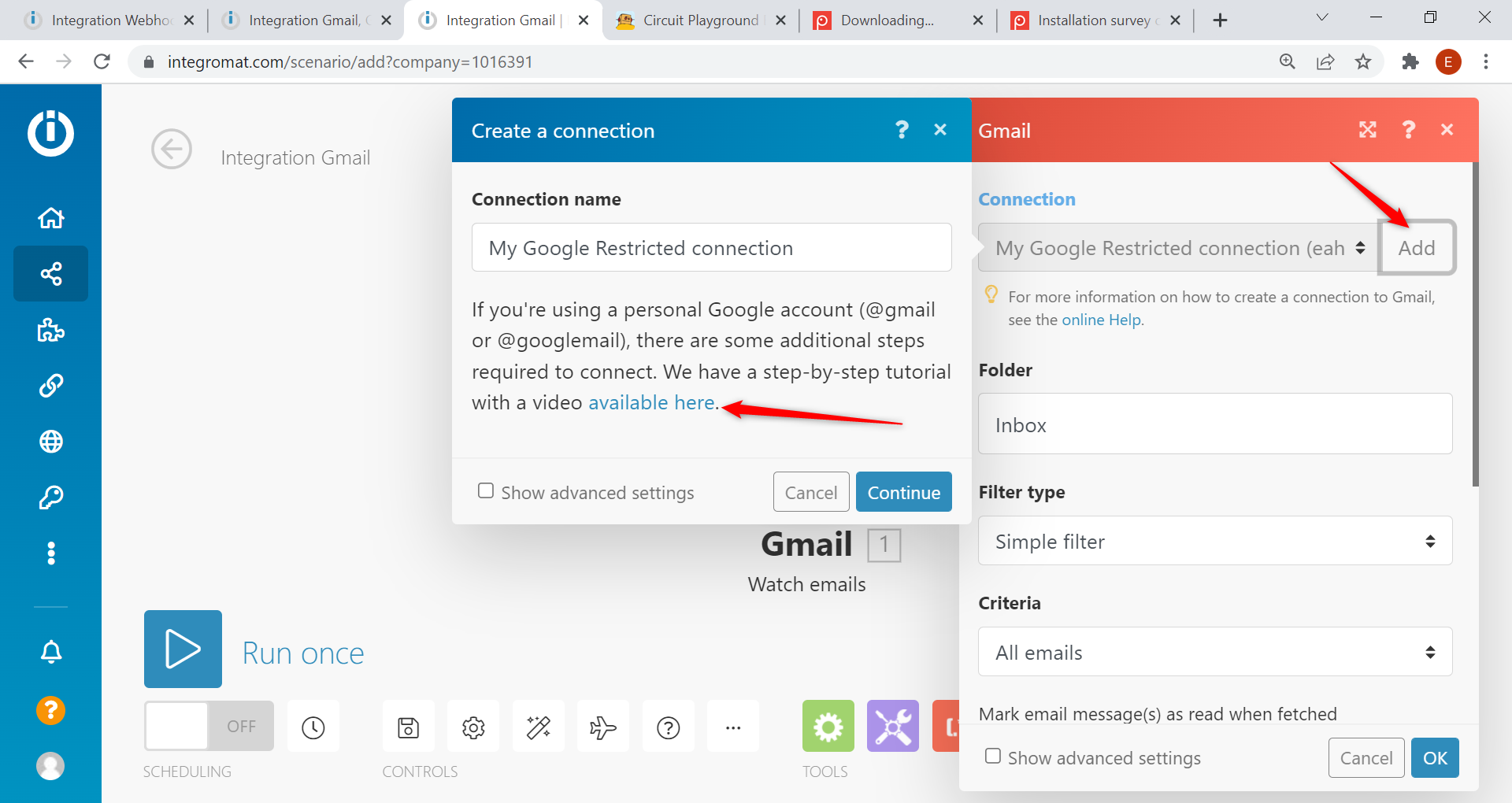Switch to Installation survey tab
This screenshot has height=803, width=1512.
pyautogui.click(x=1095, y=20)
